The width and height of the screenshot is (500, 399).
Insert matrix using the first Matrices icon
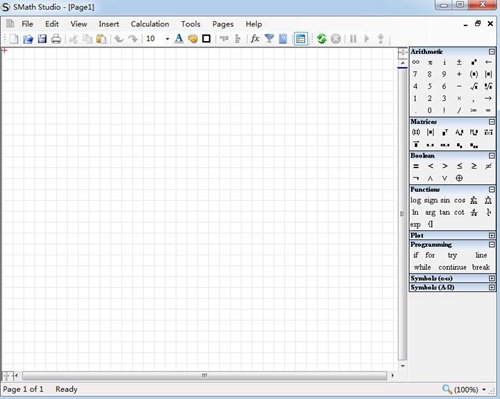coord(416,132)
